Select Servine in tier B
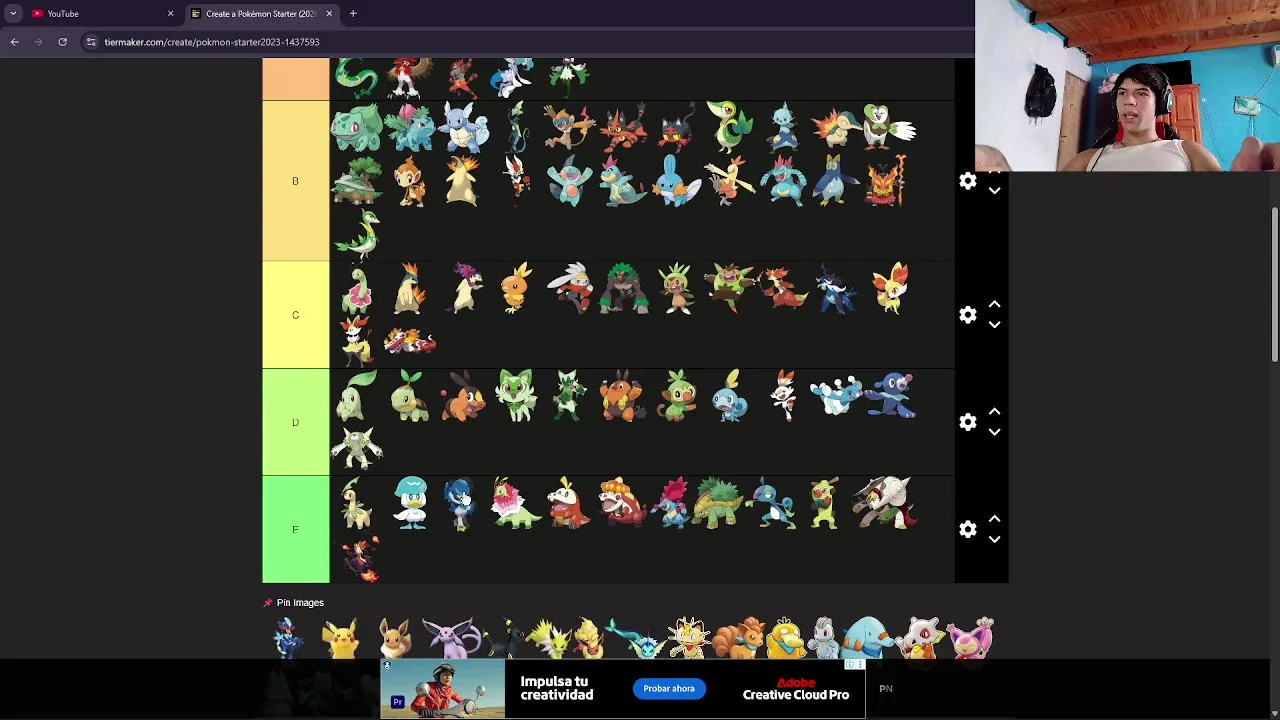 point(357,234)
